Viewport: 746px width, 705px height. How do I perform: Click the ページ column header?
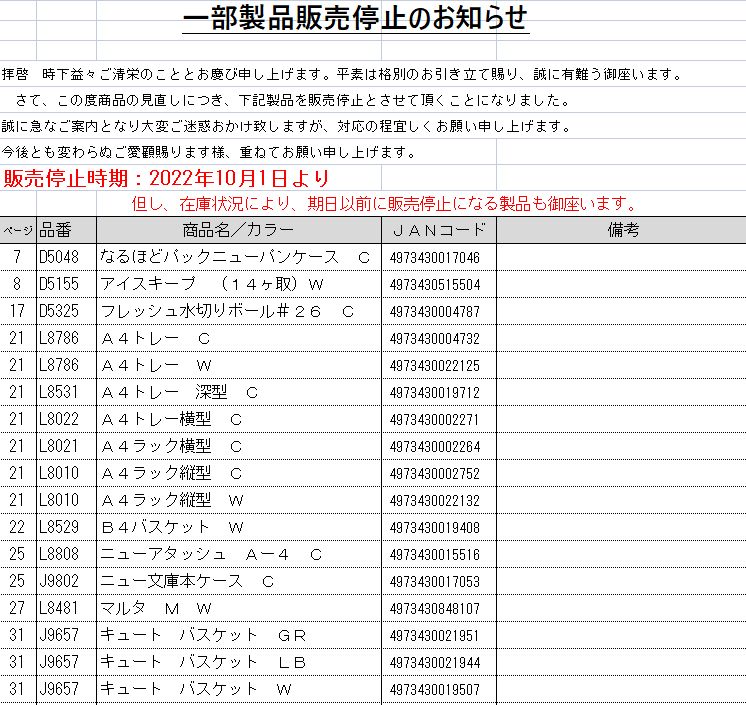point(18,231)
